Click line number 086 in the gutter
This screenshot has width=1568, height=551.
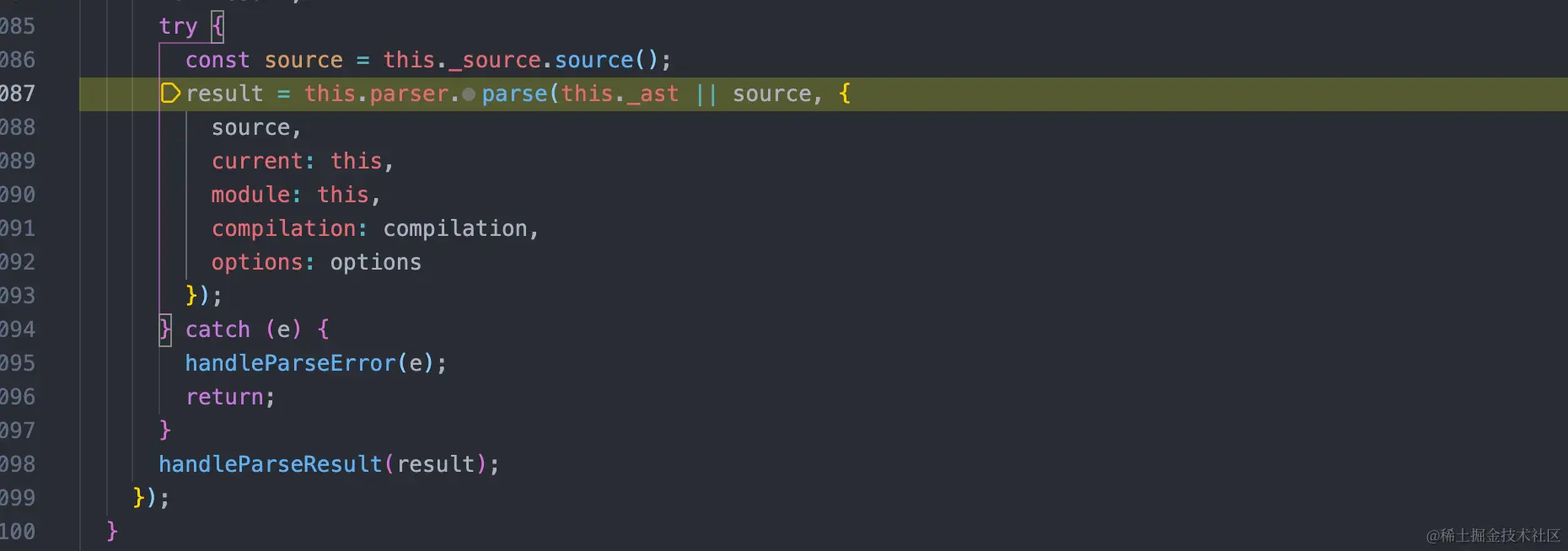[18, 60]
